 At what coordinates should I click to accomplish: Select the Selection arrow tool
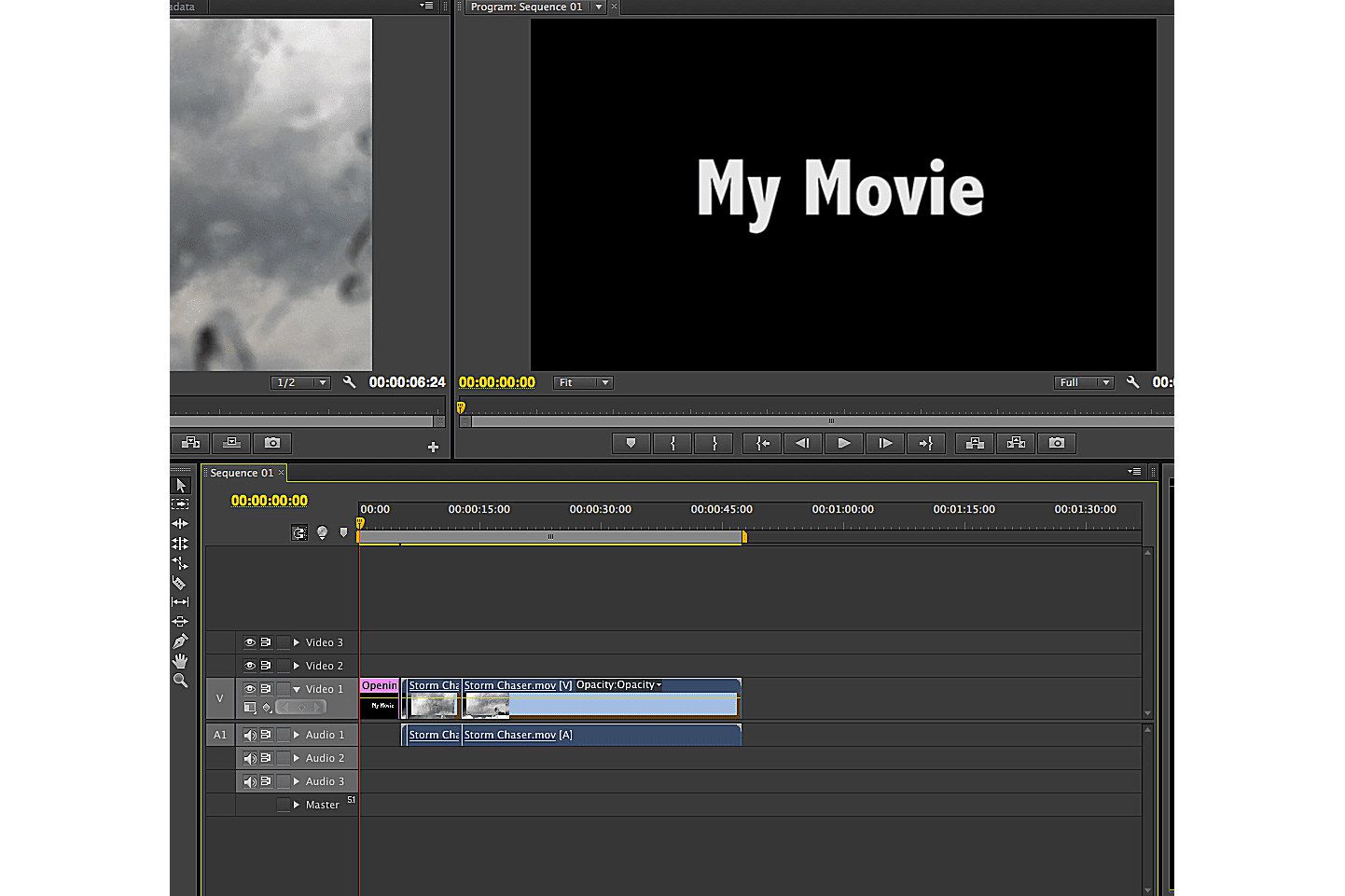[181, 485]
